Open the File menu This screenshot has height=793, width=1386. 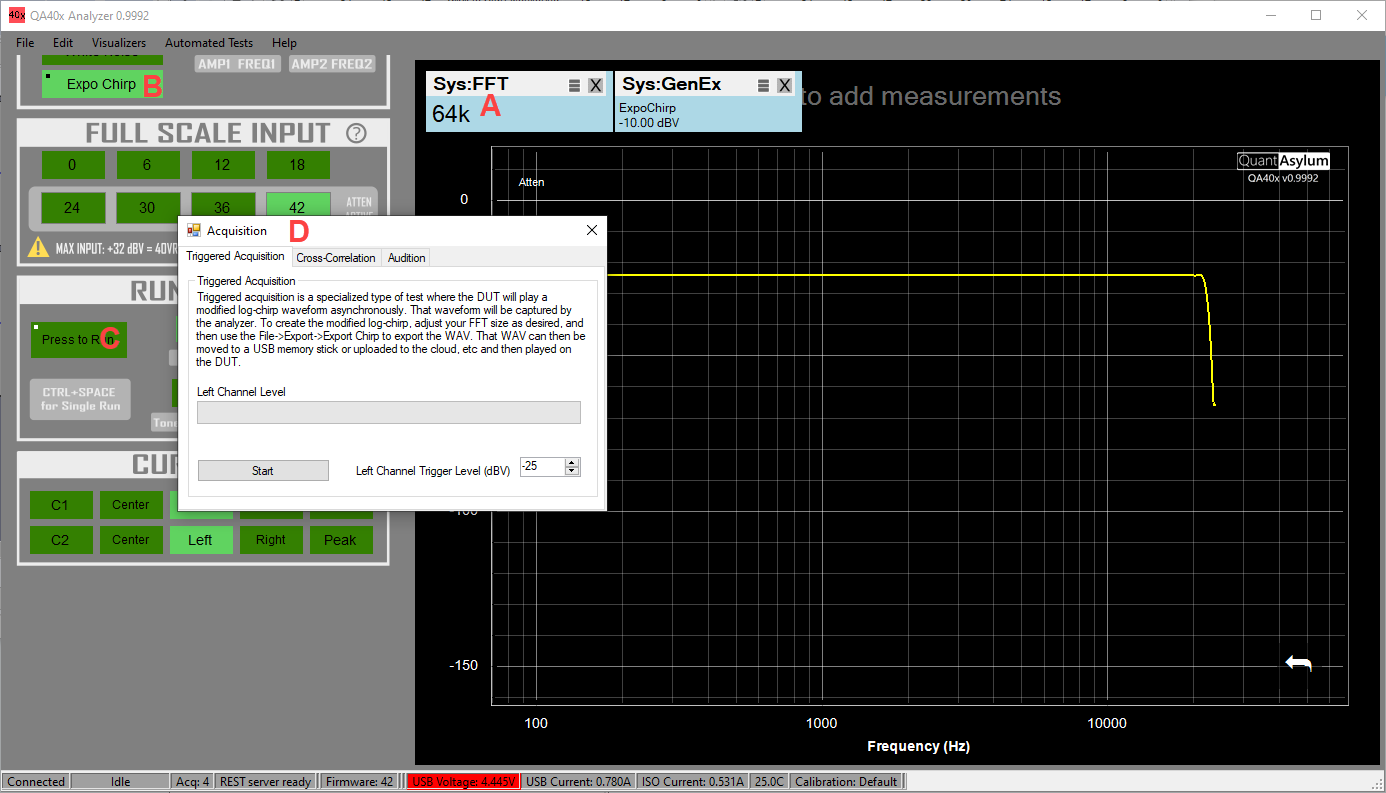pyautogui.click(x=25, y=43)
